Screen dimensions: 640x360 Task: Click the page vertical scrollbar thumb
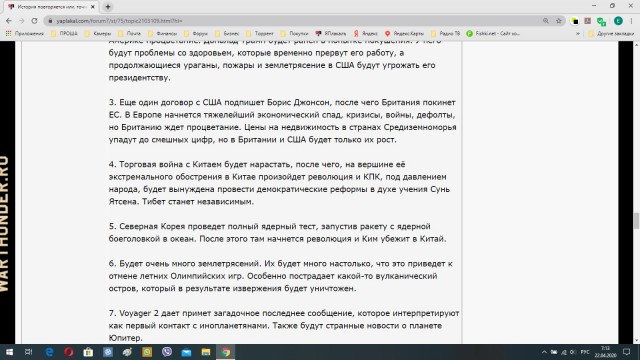click(x=636, y=221)
